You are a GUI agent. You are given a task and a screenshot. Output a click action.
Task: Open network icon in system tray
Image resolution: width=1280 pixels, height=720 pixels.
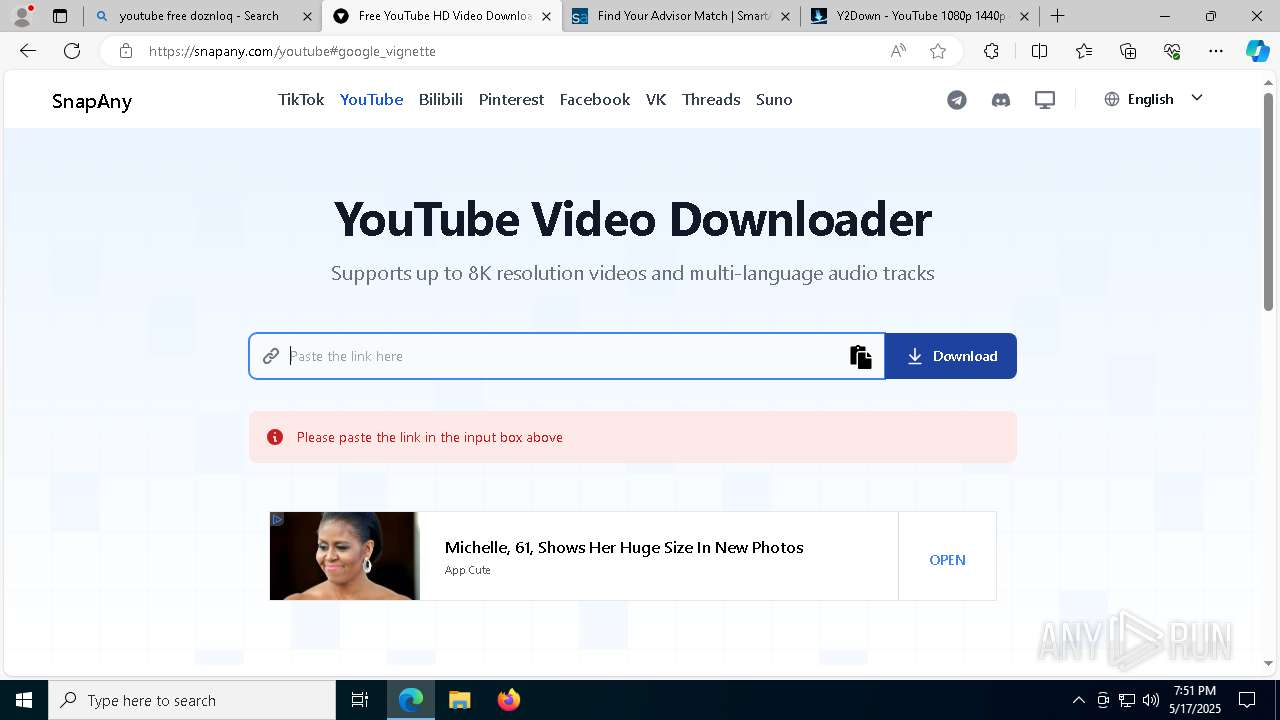tap(1127, 700)
